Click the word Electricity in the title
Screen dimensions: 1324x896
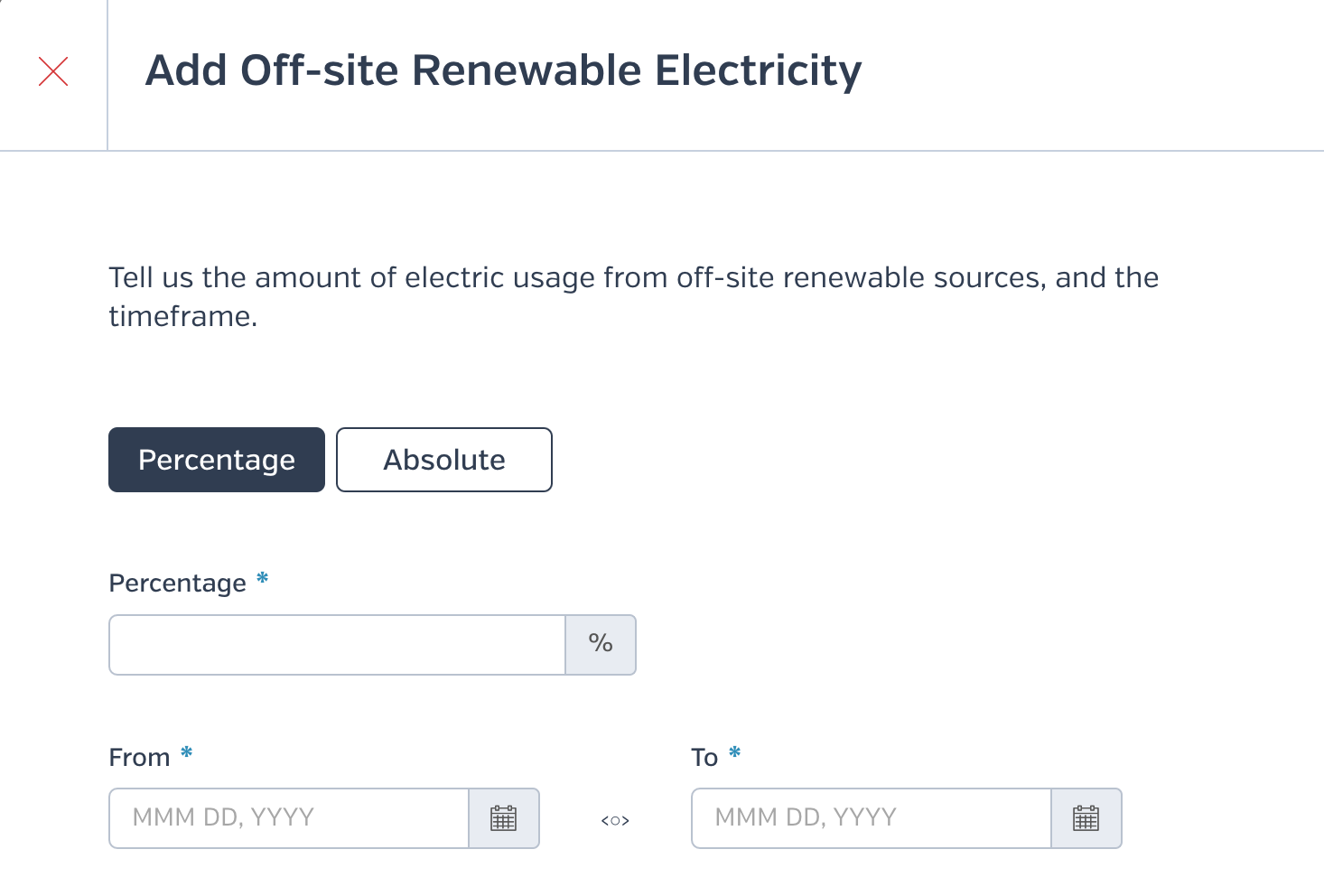click(x=759, y=71)
